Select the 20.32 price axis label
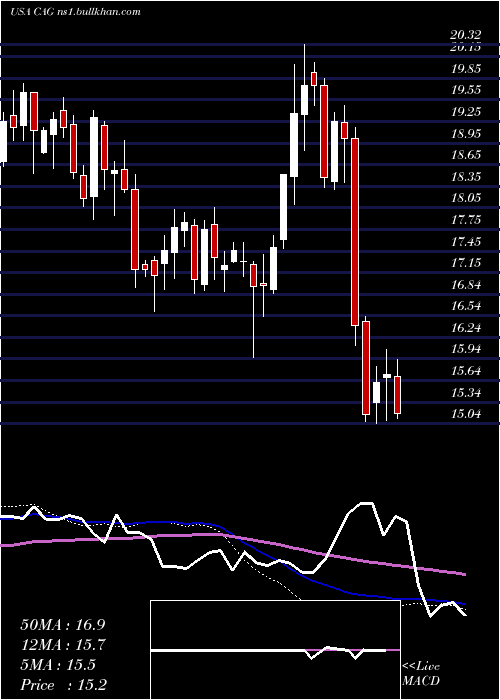Image resolution: width=500 pixels, height=700 pixels. [466, 35]
